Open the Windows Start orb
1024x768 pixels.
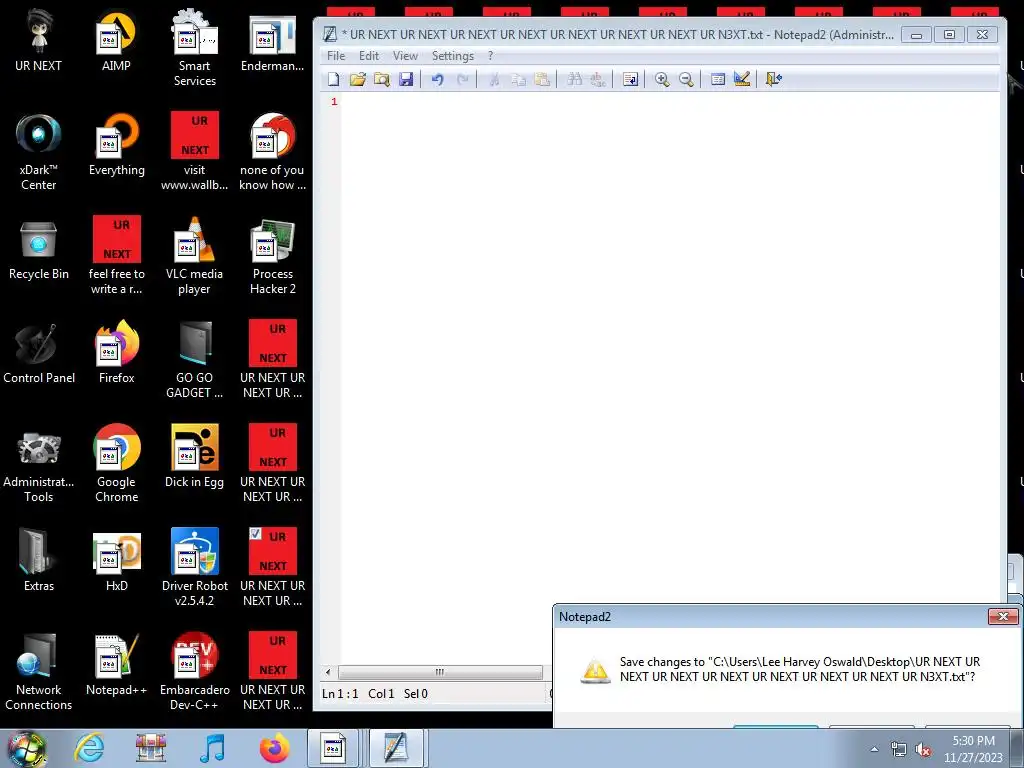[x=27, y=748]
